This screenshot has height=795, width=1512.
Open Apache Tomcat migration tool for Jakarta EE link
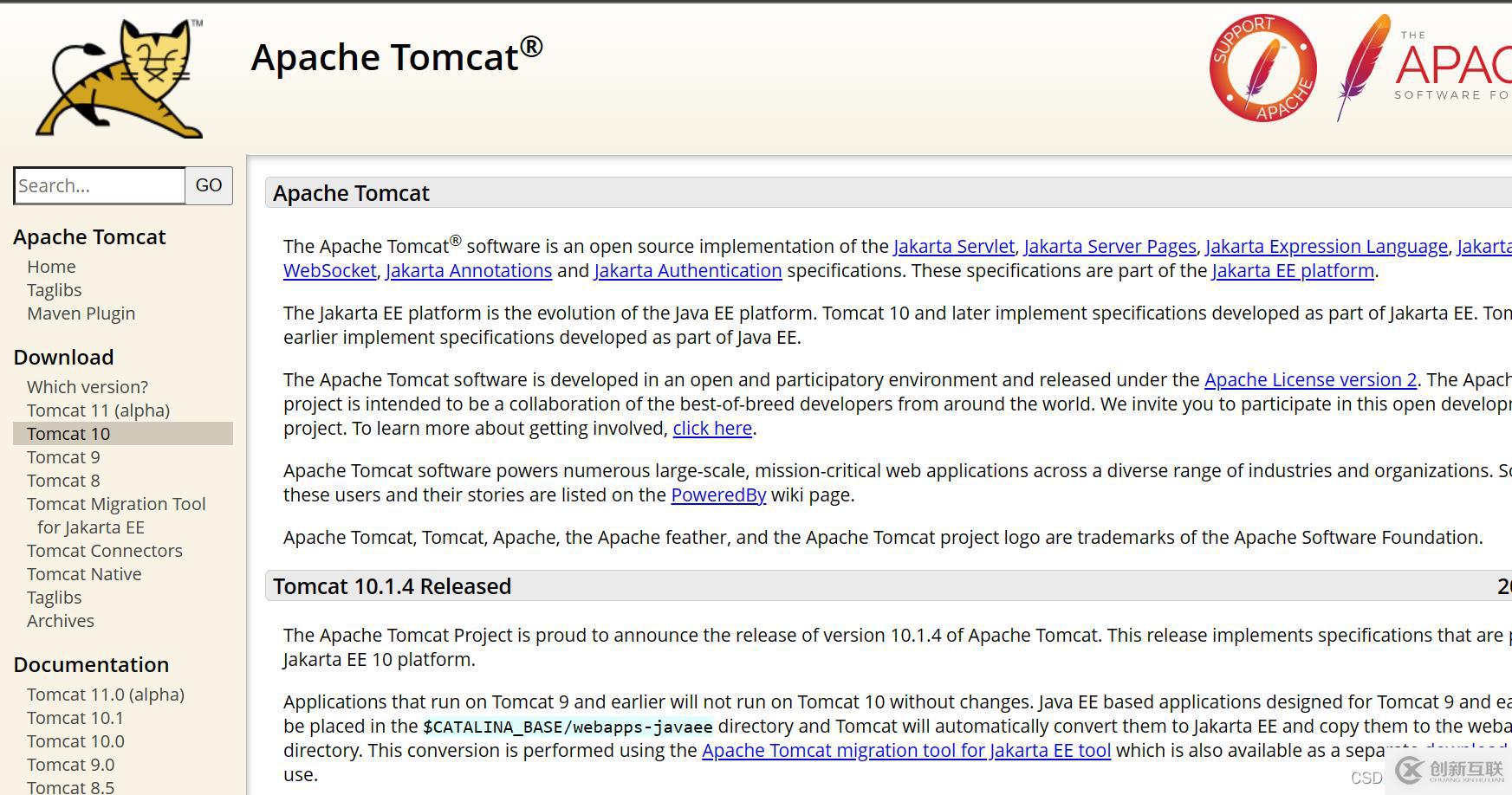click(x=905, y=751)
